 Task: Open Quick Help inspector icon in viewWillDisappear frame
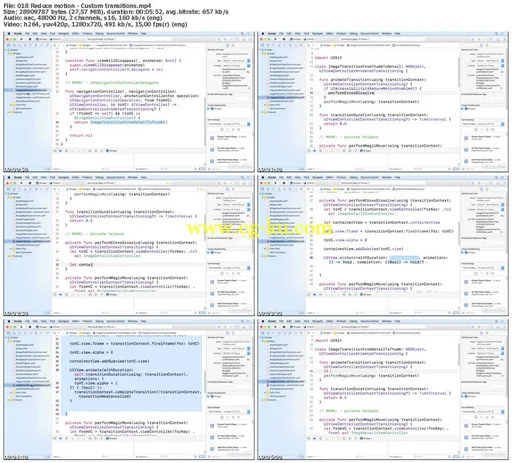pos(233,45)
